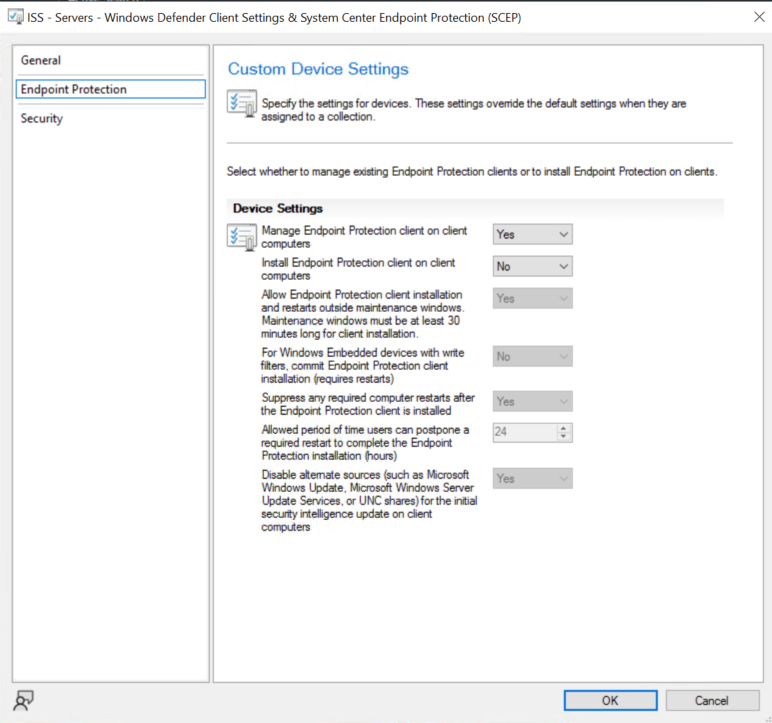The height and width of the screenshot is (723, 772).
Task: Click the checklist icon next to Manage Endpoint Protection
Action: (242, 237)
